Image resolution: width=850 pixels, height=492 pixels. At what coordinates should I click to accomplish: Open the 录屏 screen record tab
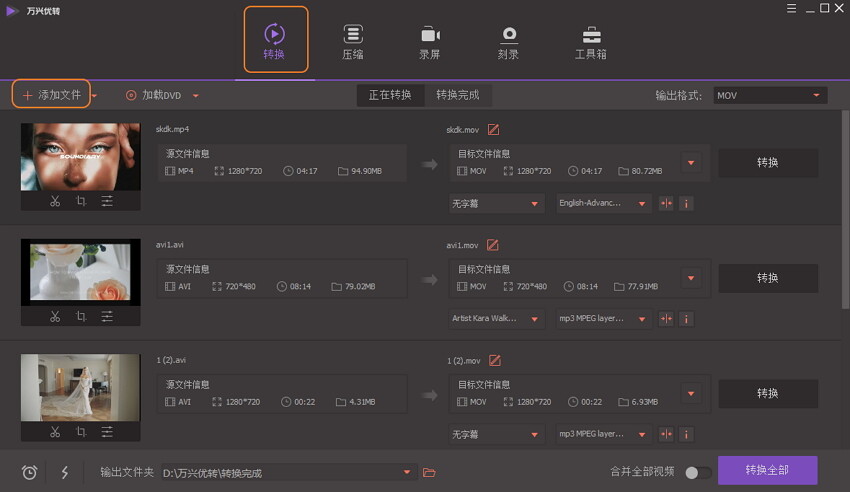coord(430,42)
